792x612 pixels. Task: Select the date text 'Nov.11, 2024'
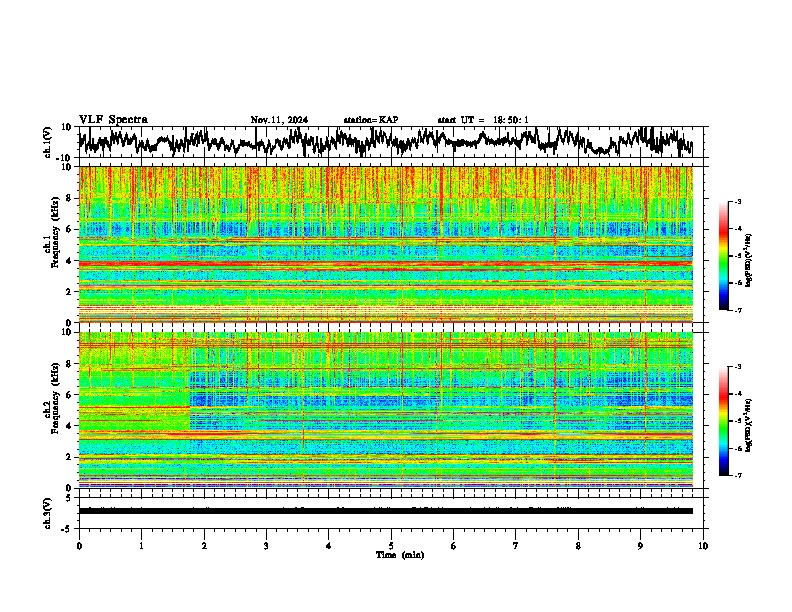279,120
